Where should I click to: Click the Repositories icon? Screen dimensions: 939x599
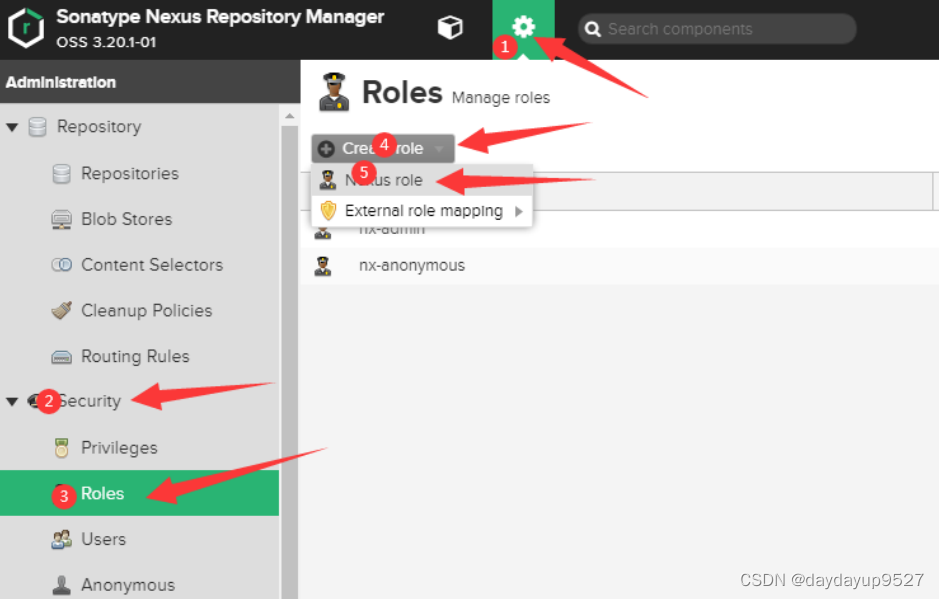click(x=61, y=174)
